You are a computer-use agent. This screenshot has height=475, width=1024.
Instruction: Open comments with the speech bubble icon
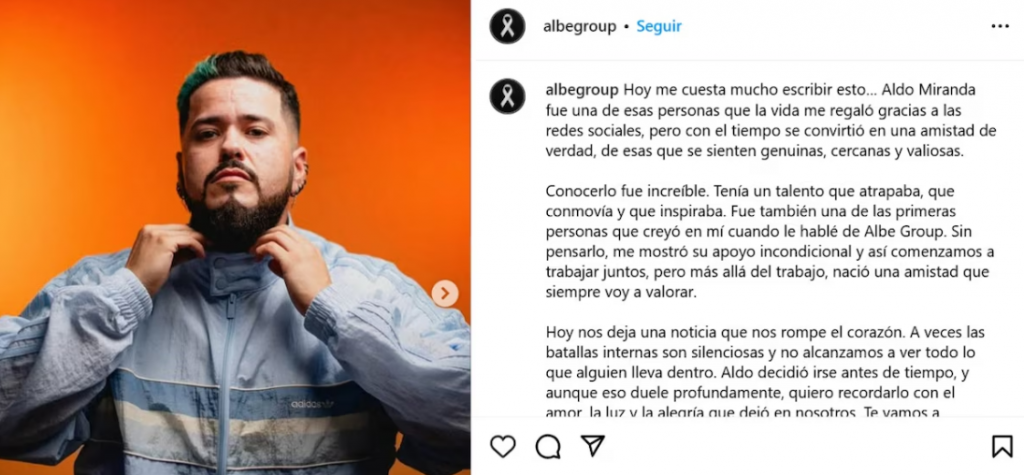pyautogui.click(x=548, y=446)
